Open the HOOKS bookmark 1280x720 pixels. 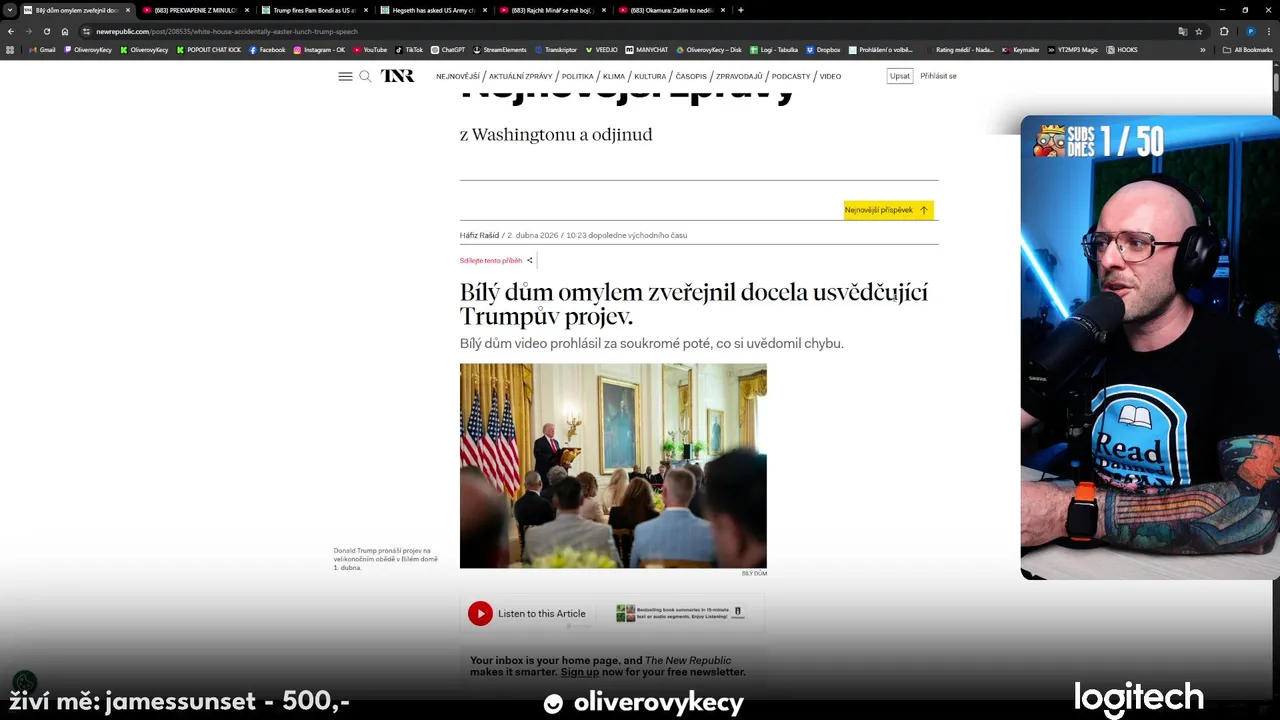tap(1122, 49)
